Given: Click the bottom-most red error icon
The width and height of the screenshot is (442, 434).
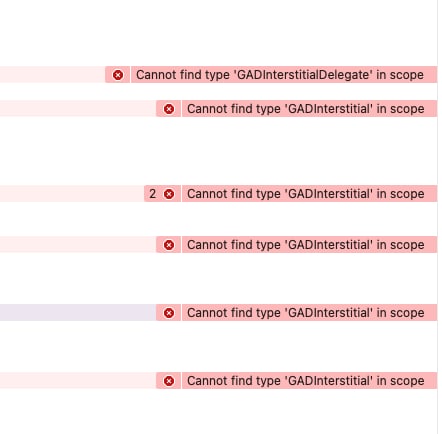Looking at the screenshot, I should tap(169, 381).
